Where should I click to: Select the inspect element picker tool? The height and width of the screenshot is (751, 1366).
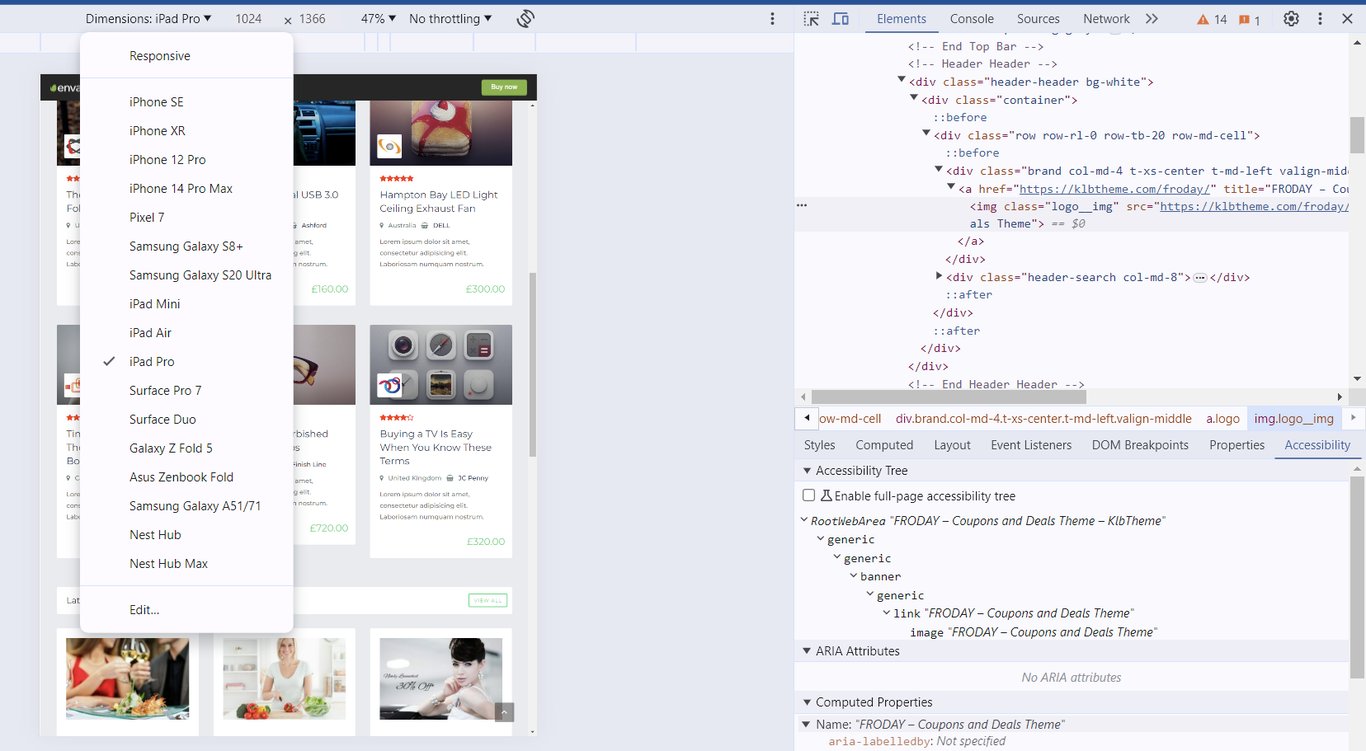811,18
